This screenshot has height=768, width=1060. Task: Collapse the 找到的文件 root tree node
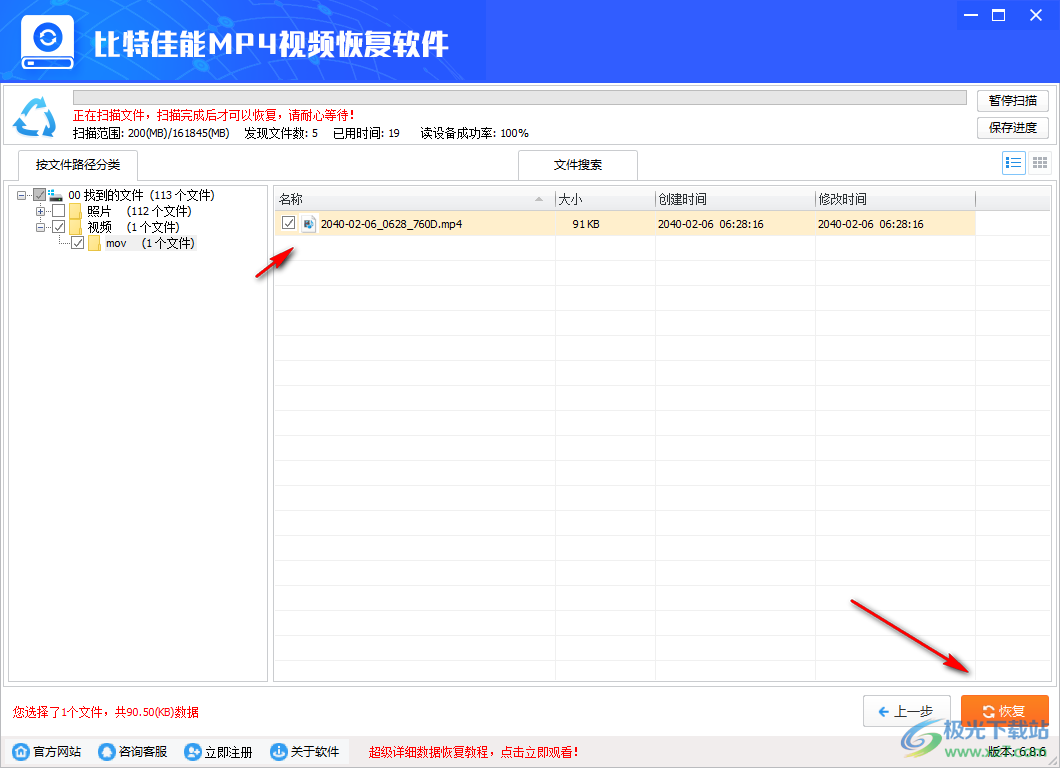(22, 195)
